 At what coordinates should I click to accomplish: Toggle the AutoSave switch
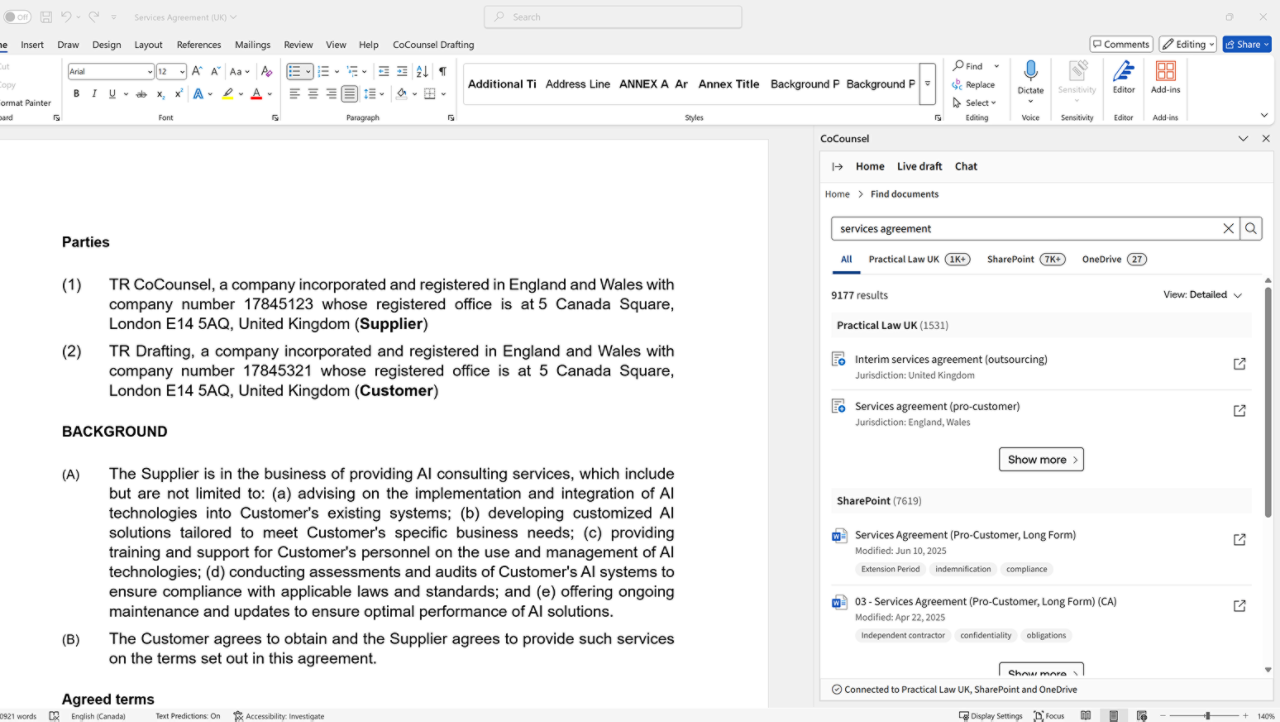[x=17, y=17]
